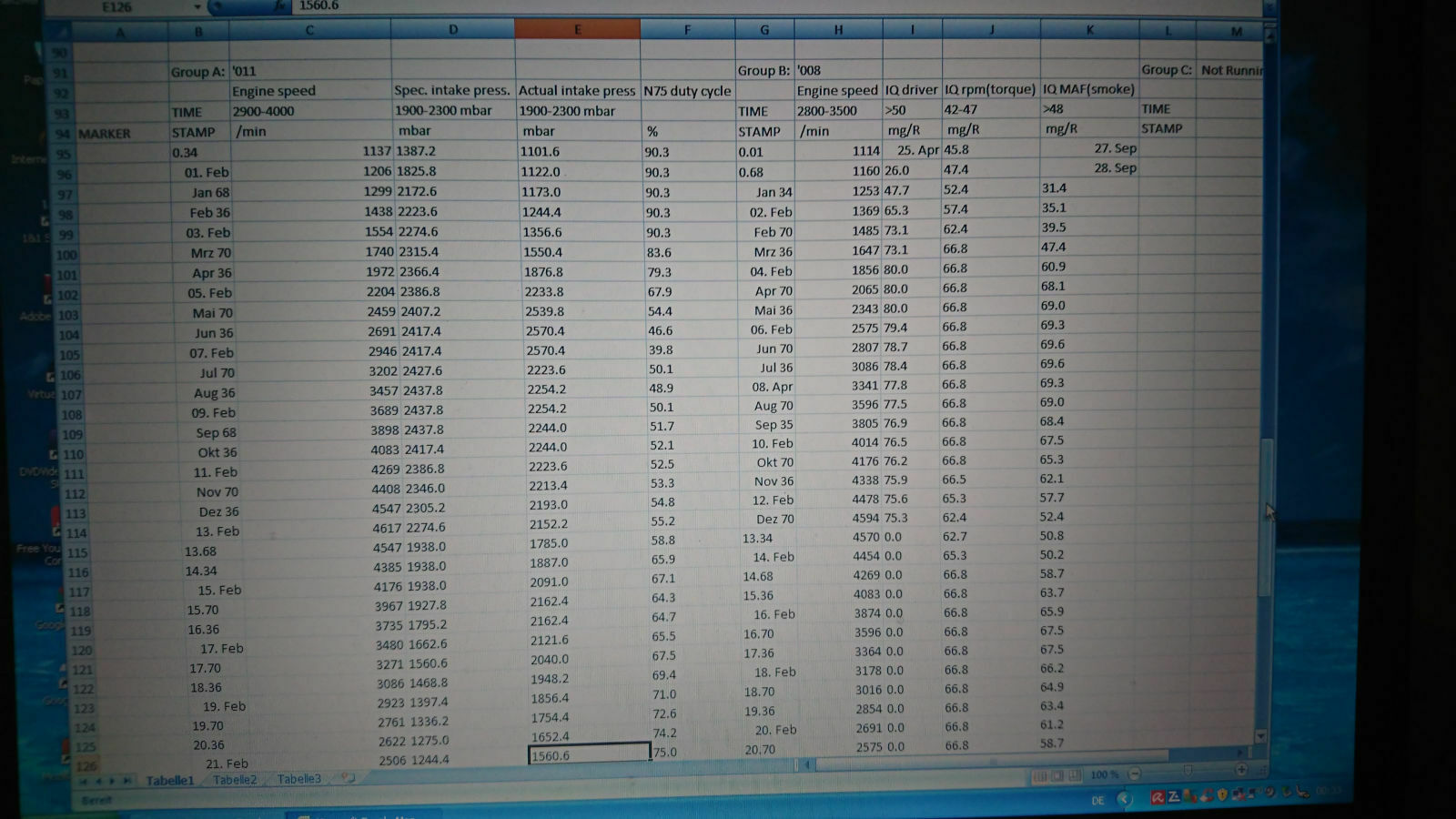Click the vertical scrollbar down arrow
1456x819 pixels.
[1260, 735]
